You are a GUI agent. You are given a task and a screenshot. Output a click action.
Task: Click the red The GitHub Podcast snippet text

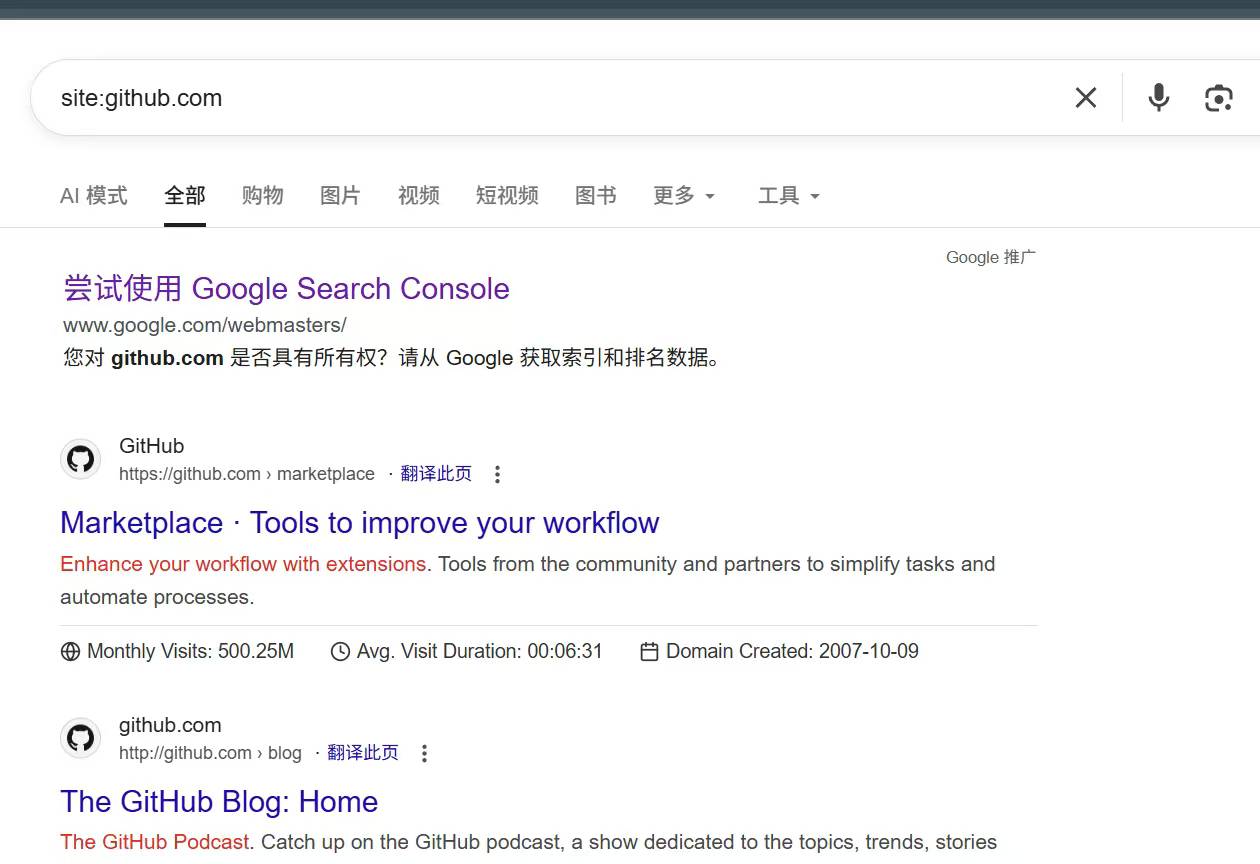(x=154, y=842)
